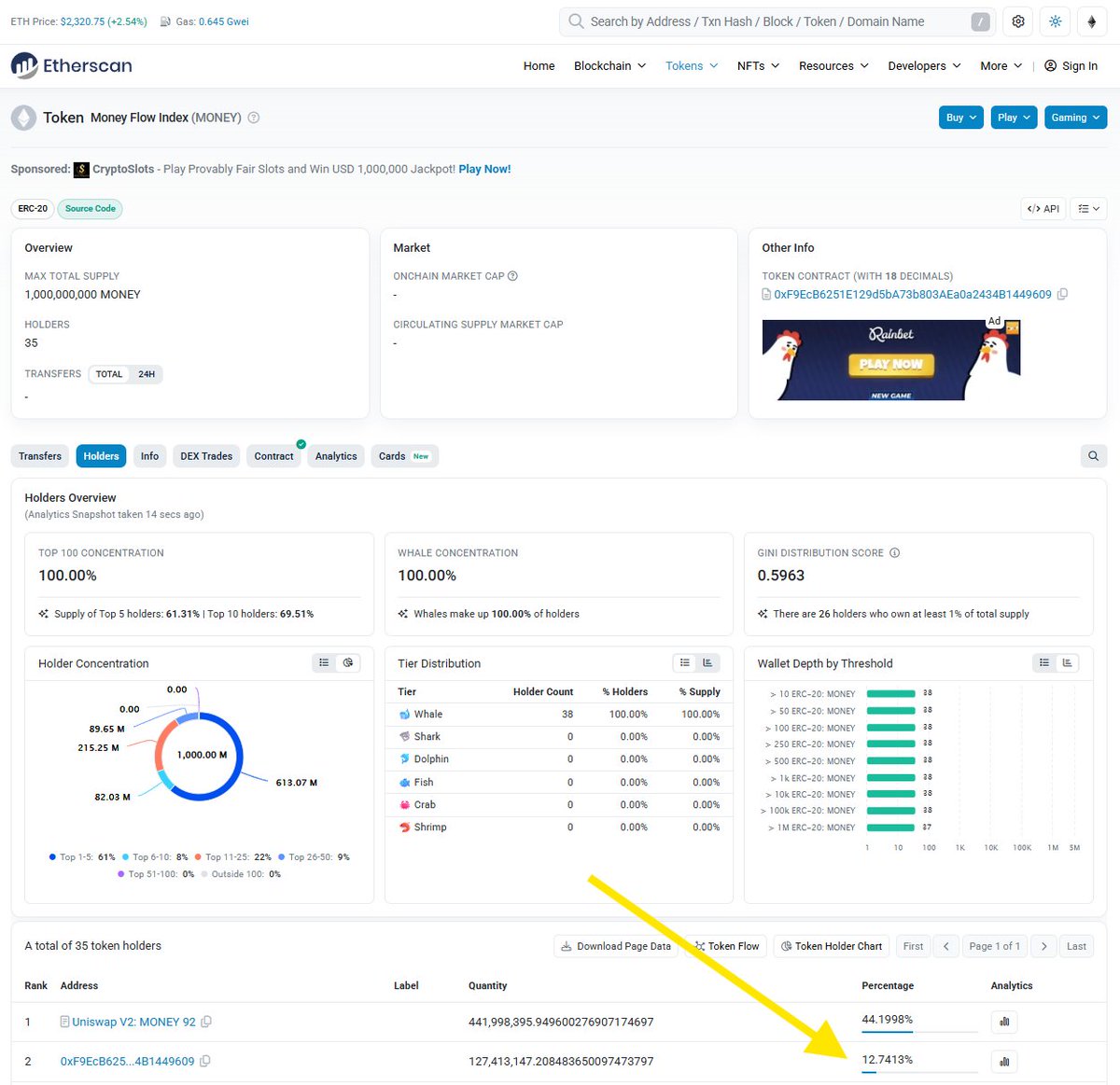Click the Rainbet Play Now ad banner
The width and height of the screenshot is (1120, 1085).
pos(891,360)
